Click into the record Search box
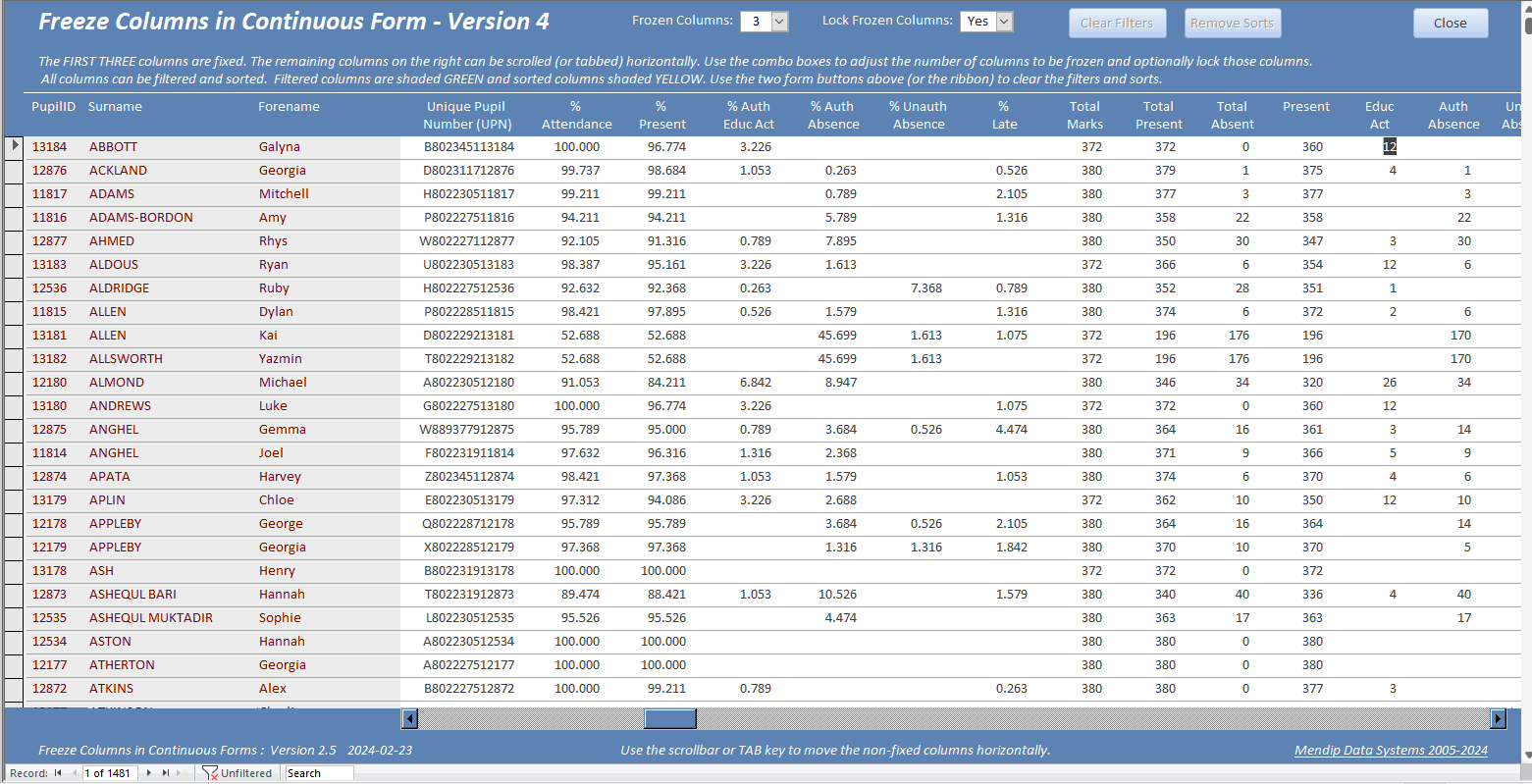This screenshot has height=784, width=1532. 319,773
